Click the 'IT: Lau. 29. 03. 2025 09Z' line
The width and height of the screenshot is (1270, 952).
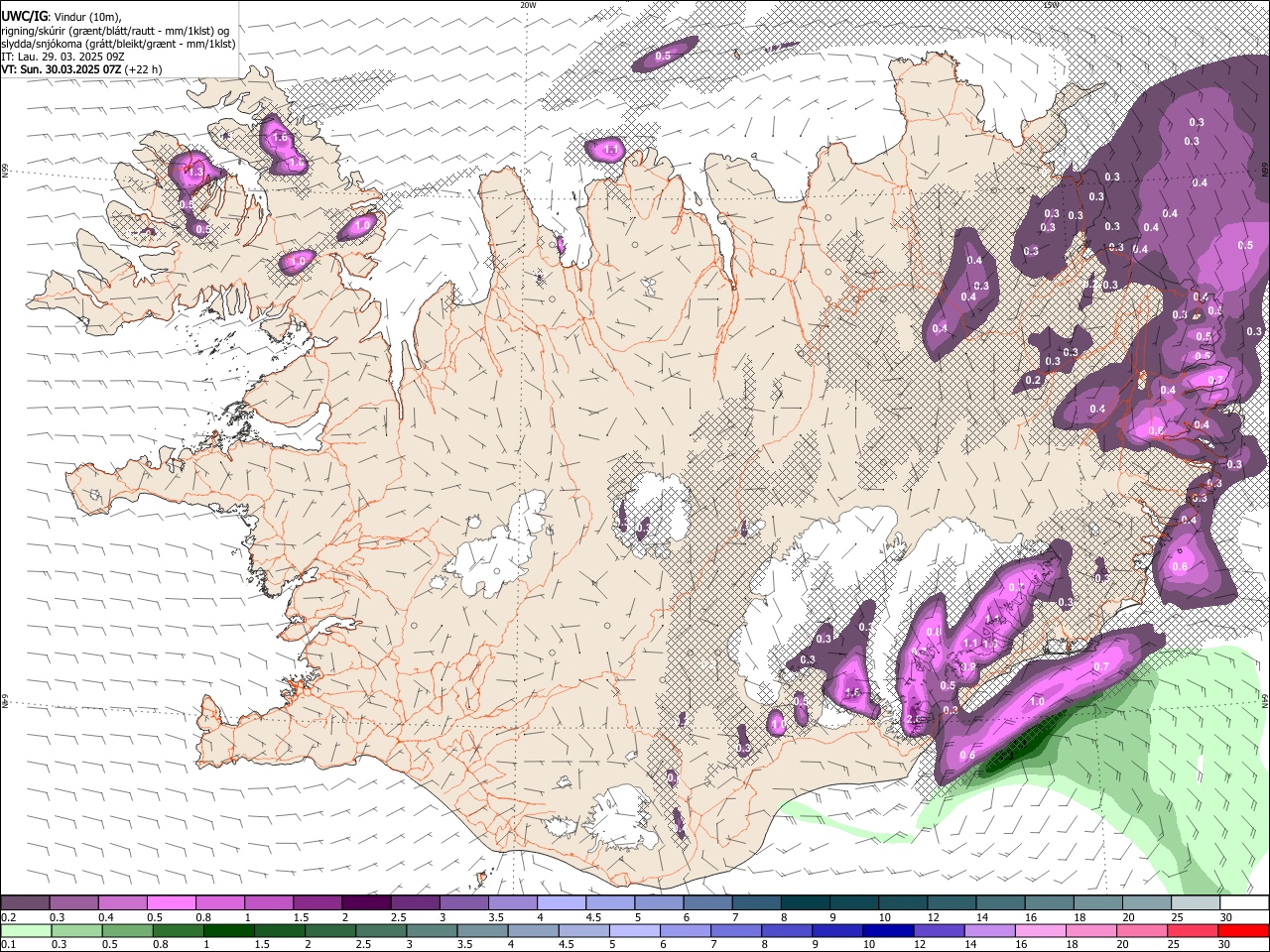tap(63, 57)
